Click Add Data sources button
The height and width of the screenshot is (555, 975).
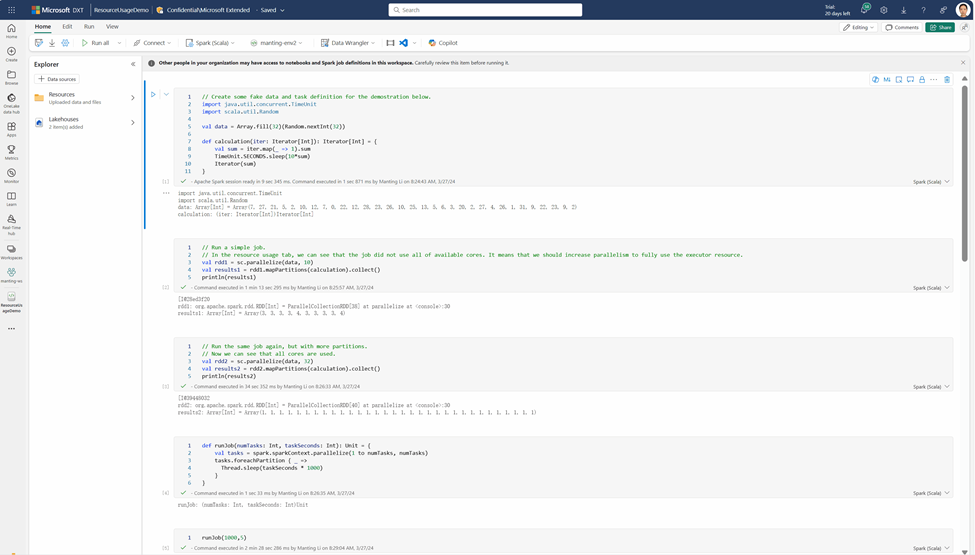[x=57, y=79]
